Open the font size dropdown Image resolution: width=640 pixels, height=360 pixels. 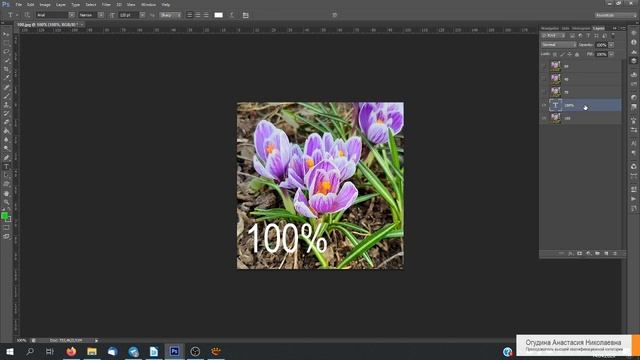[x=142, y=15]
